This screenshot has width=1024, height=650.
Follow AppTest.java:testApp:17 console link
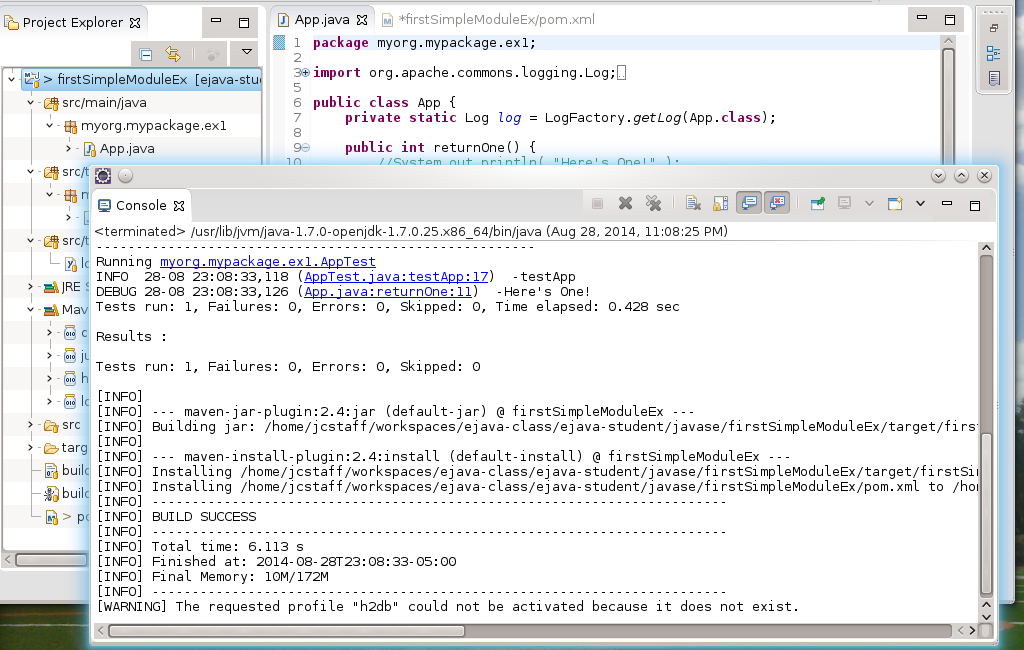(x=396, y=276)
